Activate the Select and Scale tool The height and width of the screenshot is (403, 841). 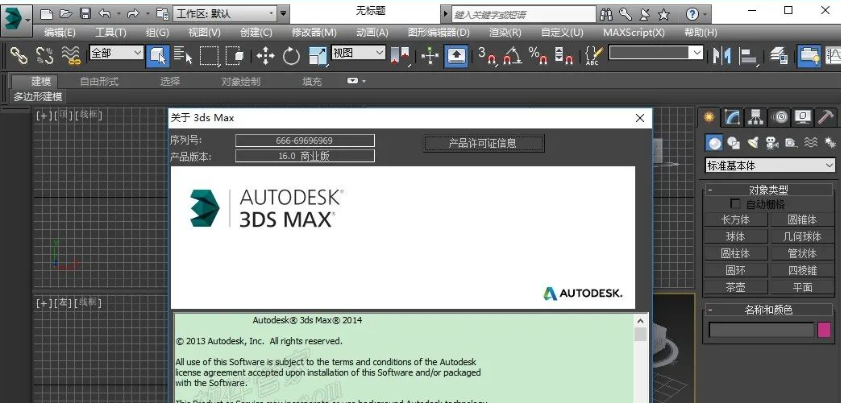click(318, 56)
